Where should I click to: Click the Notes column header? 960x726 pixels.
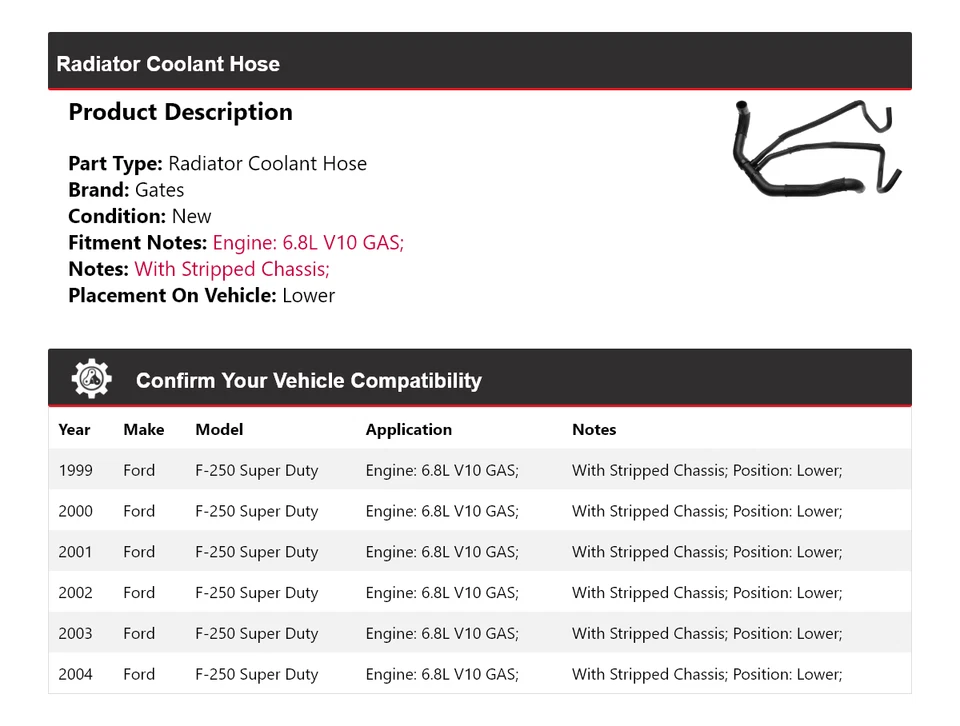point(594,430)
